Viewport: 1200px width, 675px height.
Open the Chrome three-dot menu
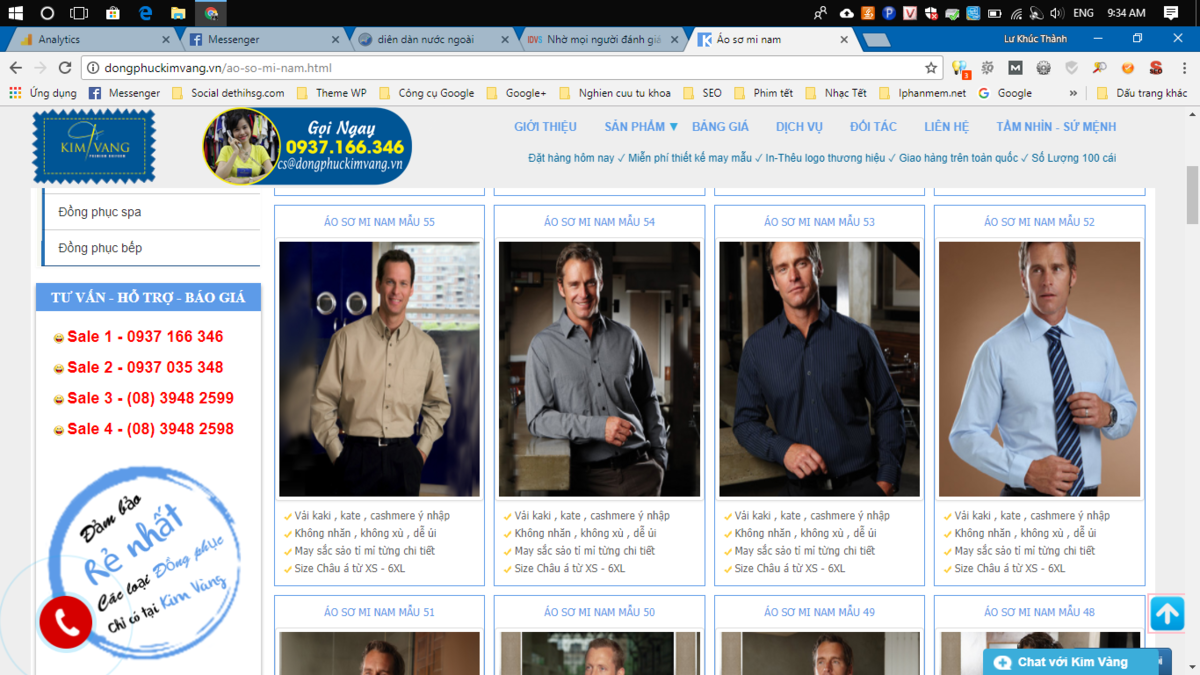[x=1184, y=68]
